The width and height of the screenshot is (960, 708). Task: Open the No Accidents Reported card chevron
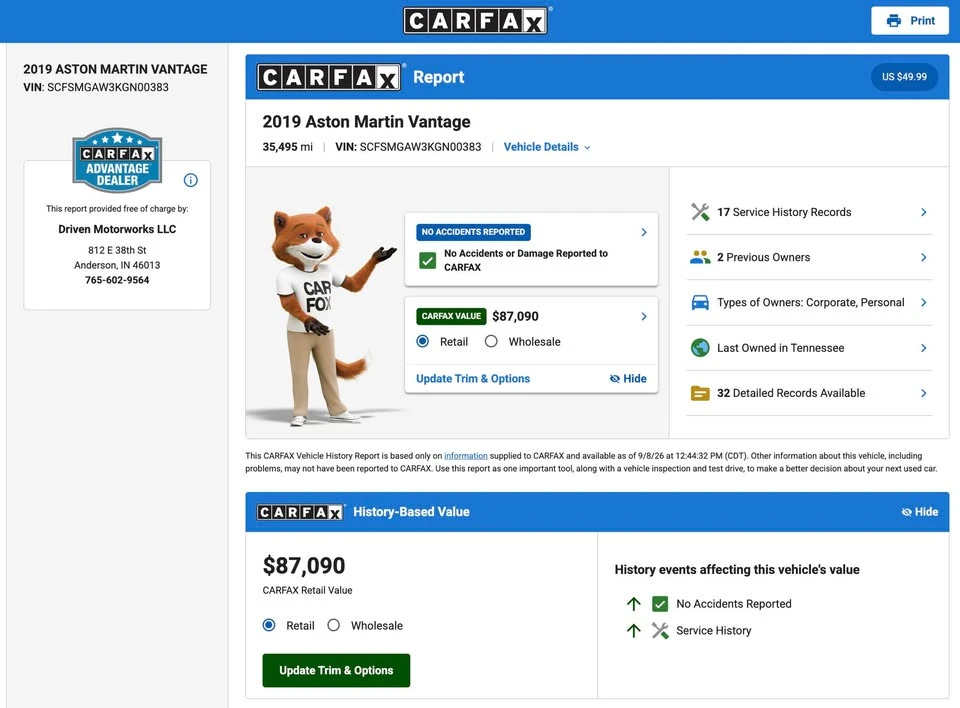click(644, 232)
